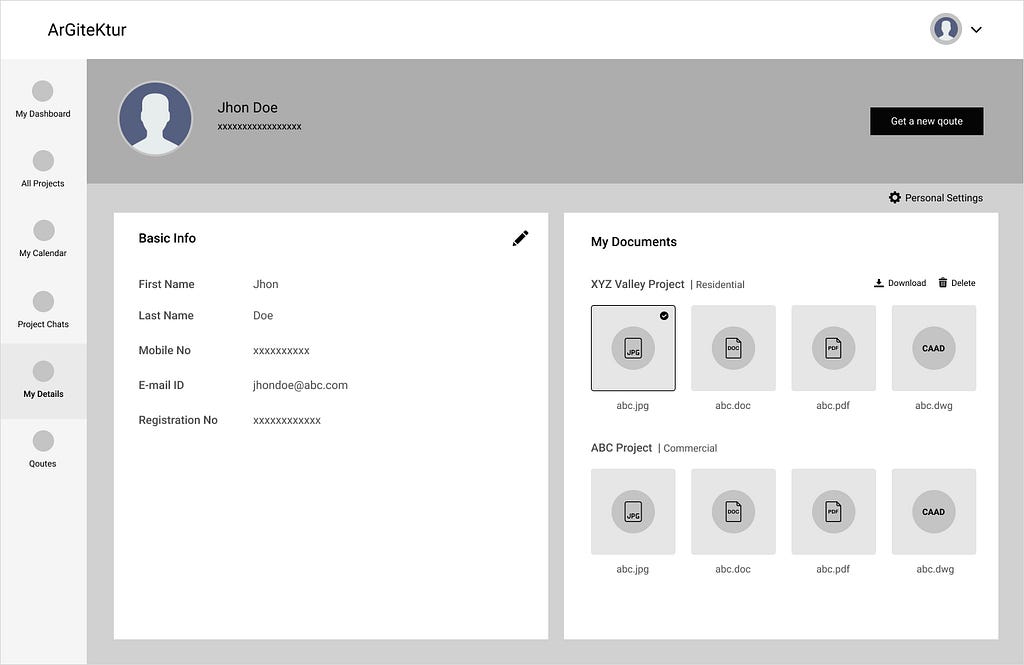The height and width of the screenshot is (665, 1024).
Task: Click the Jhon Doe name in the banner
Action: (x=248, y=108)
